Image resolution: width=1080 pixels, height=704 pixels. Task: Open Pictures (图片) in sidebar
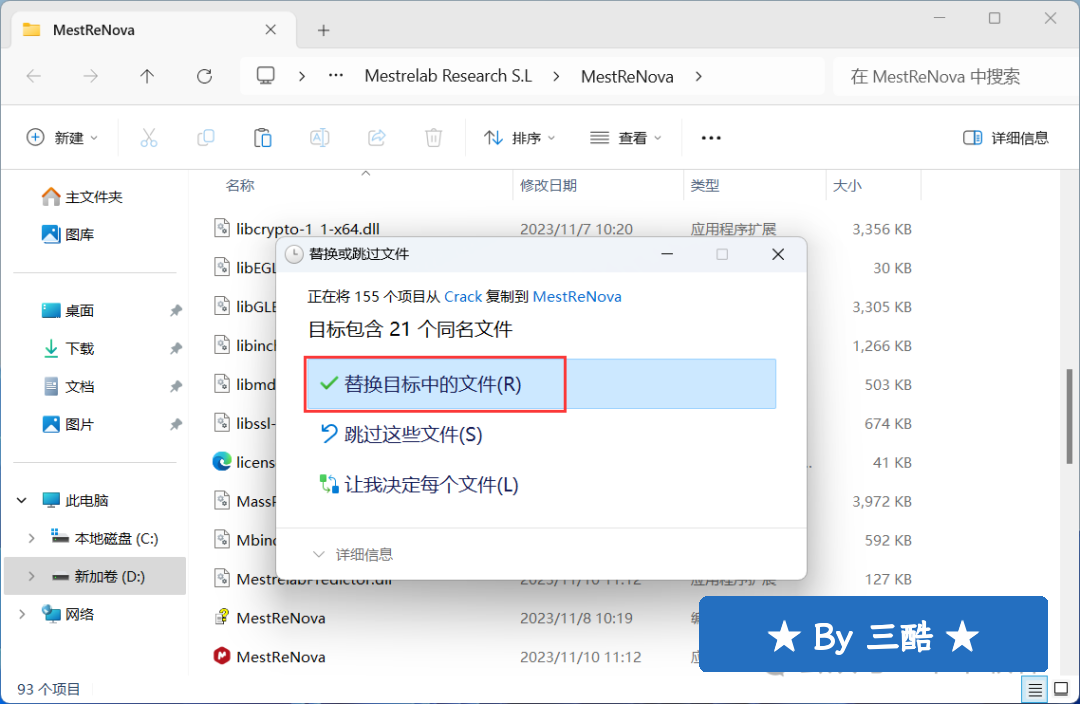(x=68, y=424)
